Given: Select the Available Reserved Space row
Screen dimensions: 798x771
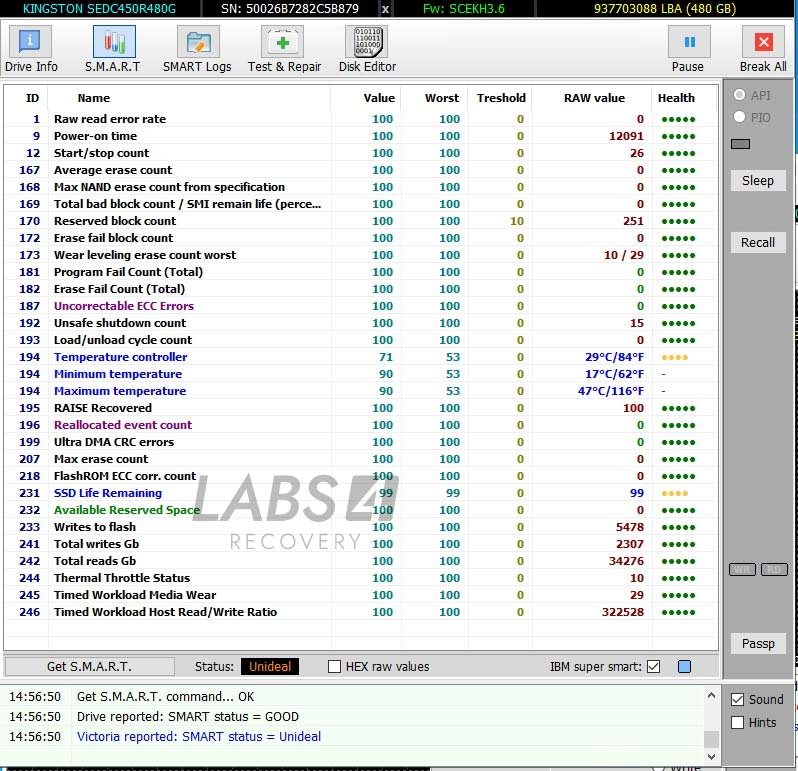Looking at the screenshot, I should click(361, 510).
